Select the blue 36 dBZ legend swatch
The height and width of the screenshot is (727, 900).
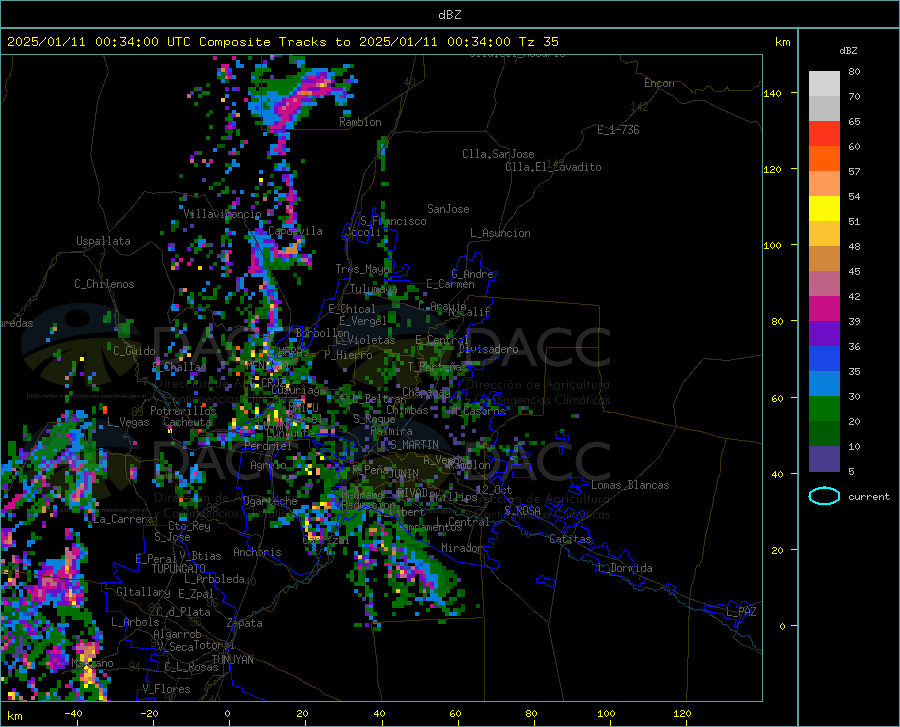click(x=824, y=359)
